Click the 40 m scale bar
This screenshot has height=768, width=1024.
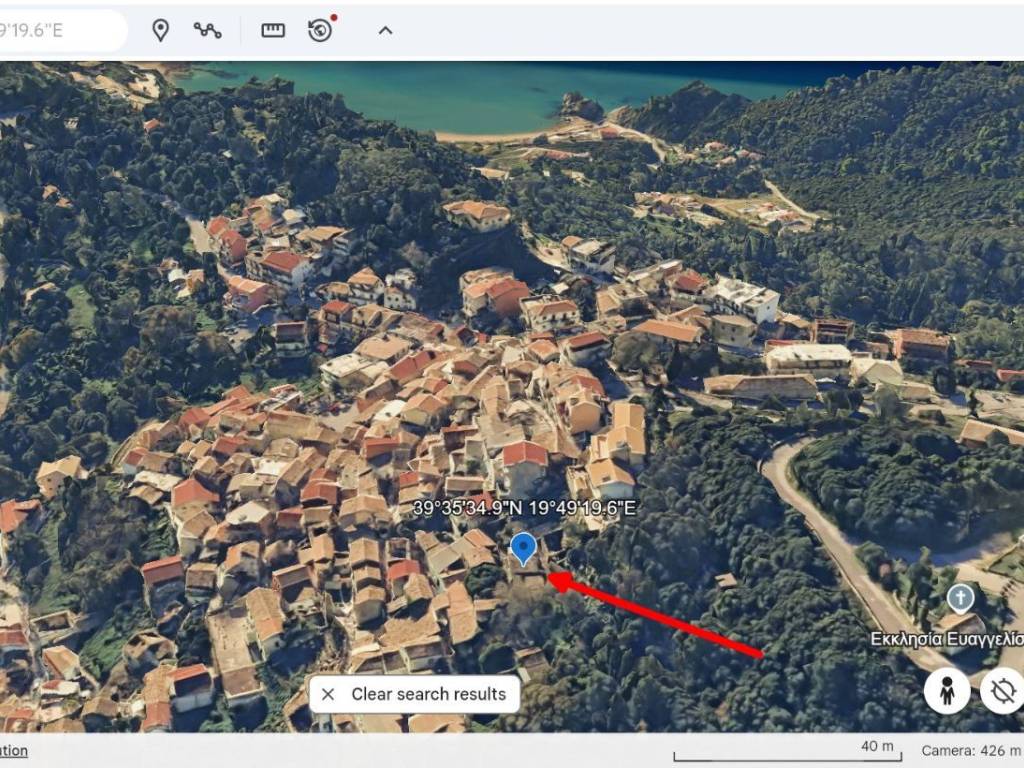click(x=786, y=752)
